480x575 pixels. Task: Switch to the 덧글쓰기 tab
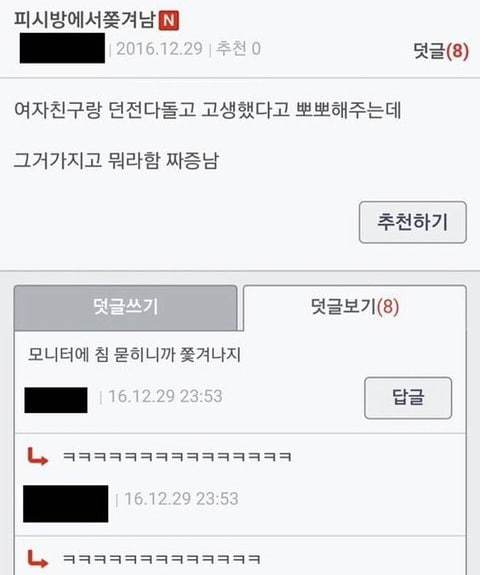click(126, 307)
